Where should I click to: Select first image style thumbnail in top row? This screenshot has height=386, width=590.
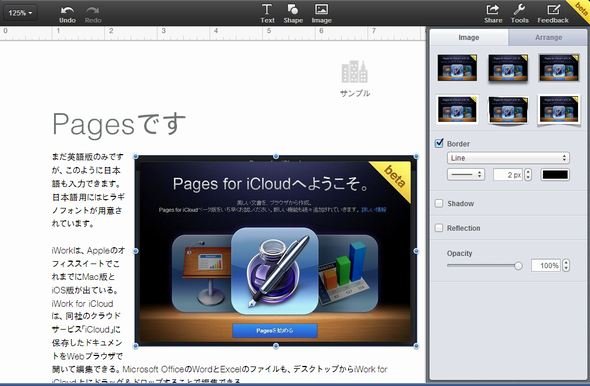click(x=457, y=68)
